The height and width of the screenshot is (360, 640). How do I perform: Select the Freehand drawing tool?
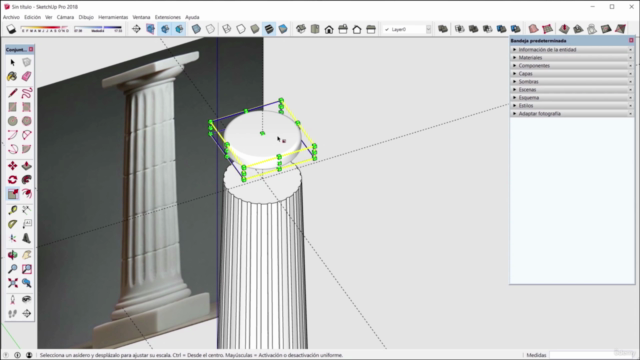(x=27, y=93)
